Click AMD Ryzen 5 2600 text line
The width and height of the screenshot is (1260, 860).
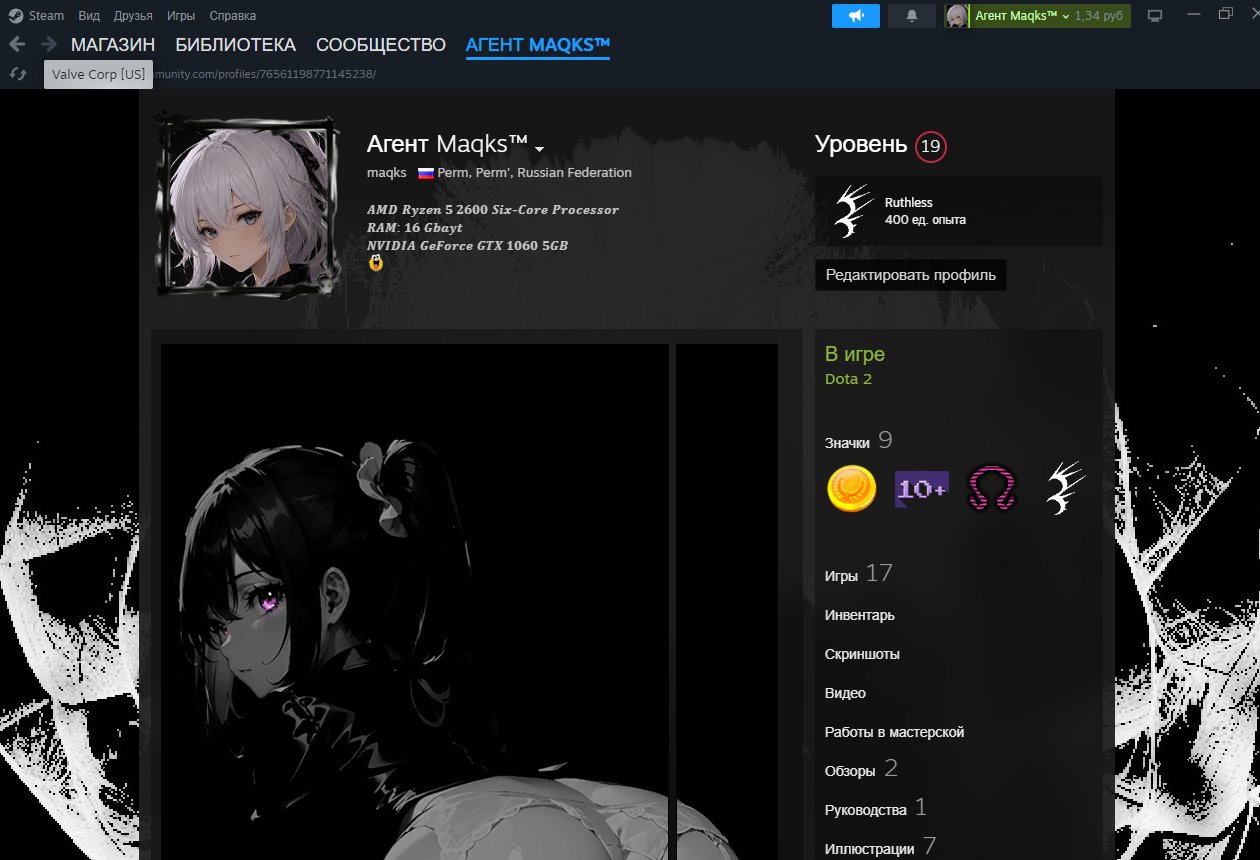pyautogui.click(x=493, y=210)
